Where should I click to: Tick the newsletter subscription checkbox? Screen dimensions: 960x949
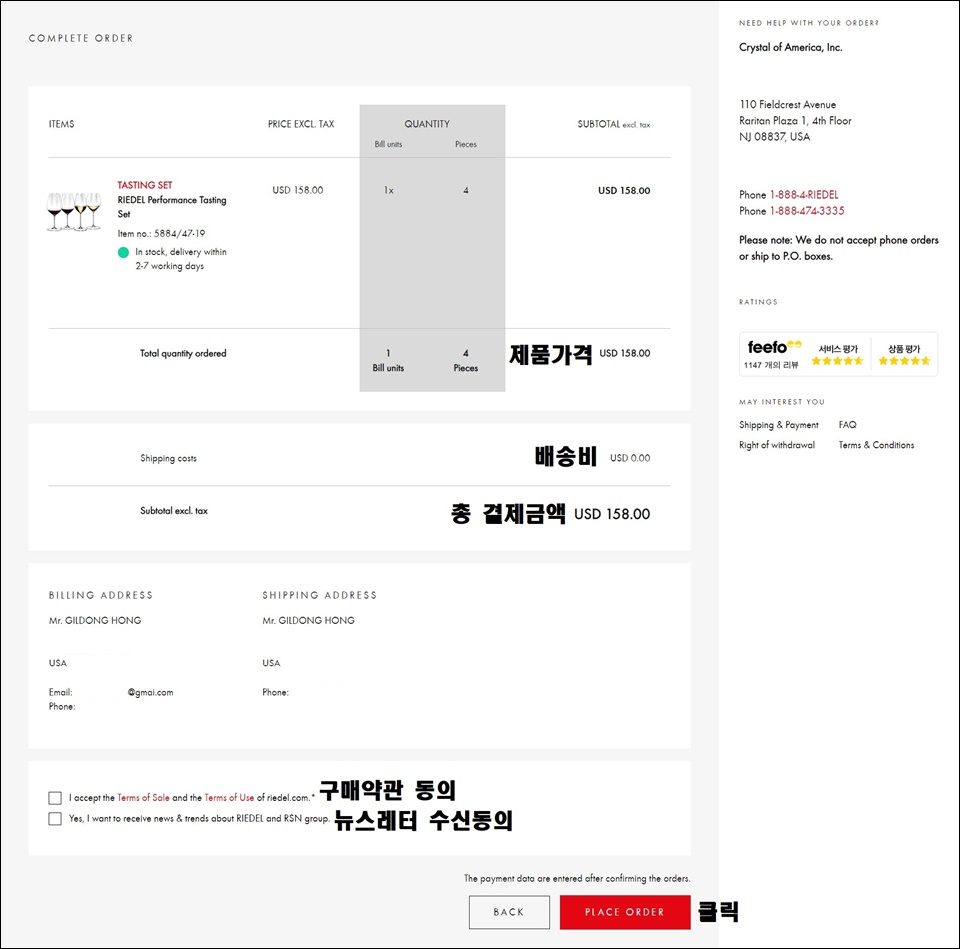point(55,819)
